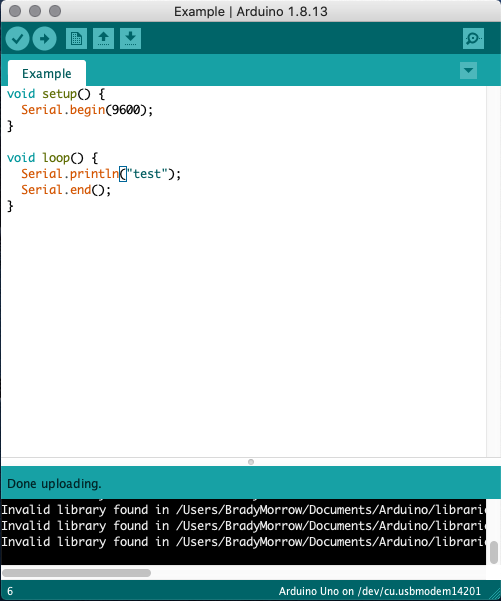Save the sketch with down-arrow icon
501x601 pixels.
click(130, 38)
